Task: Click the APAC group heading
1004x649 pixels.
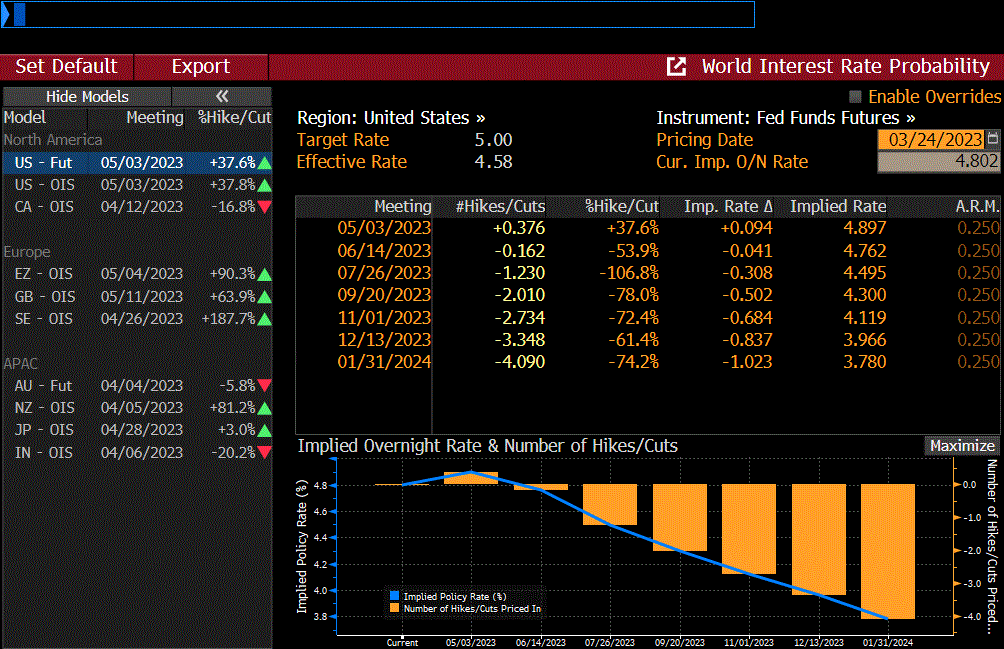Action: click(x=20, y=364)
